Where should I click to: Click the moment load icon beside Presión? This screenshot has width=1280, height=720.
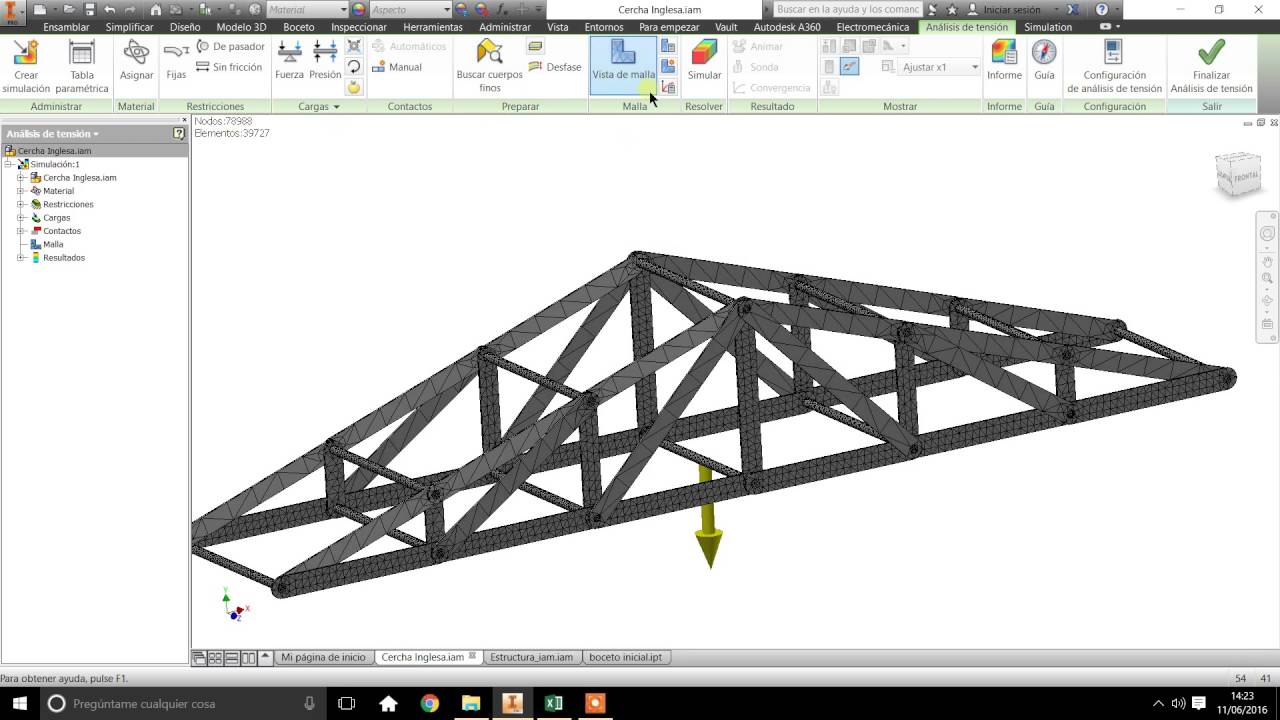pyautogui.click(x=354, y=67)
